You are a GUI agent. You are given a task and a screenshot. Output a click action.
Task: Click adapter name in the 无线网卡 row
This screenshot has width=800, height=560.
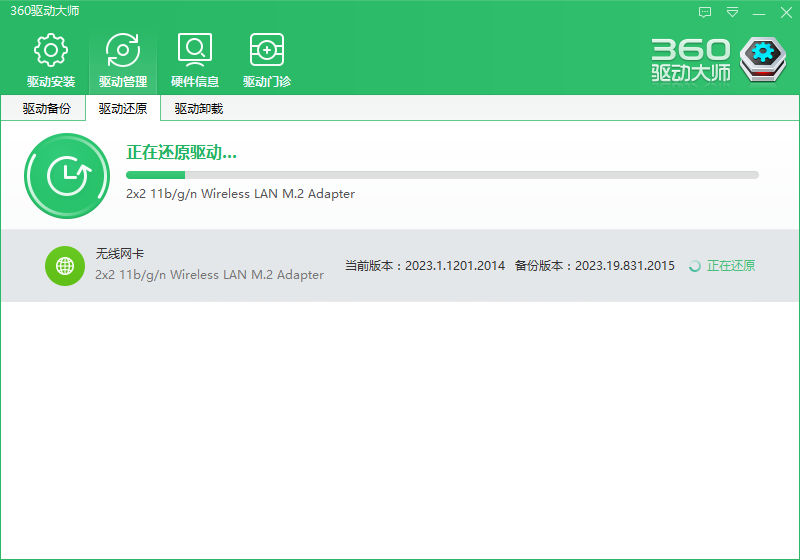209,274
